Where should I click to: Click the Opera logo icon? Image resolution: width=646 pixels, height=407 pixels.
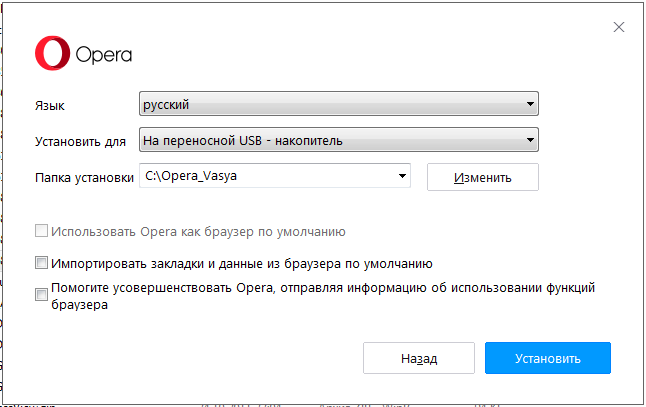coord(52,53)
